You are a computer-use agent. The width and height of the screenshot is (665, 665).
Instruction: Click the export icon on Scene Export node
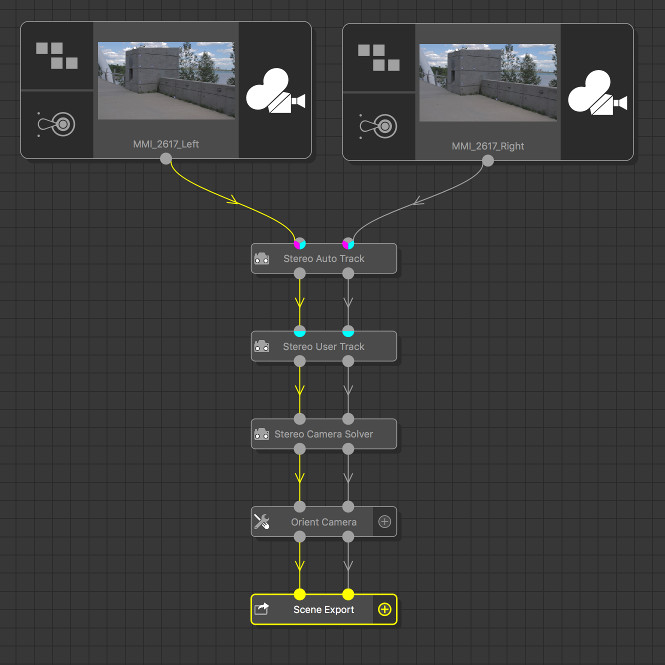261,609
